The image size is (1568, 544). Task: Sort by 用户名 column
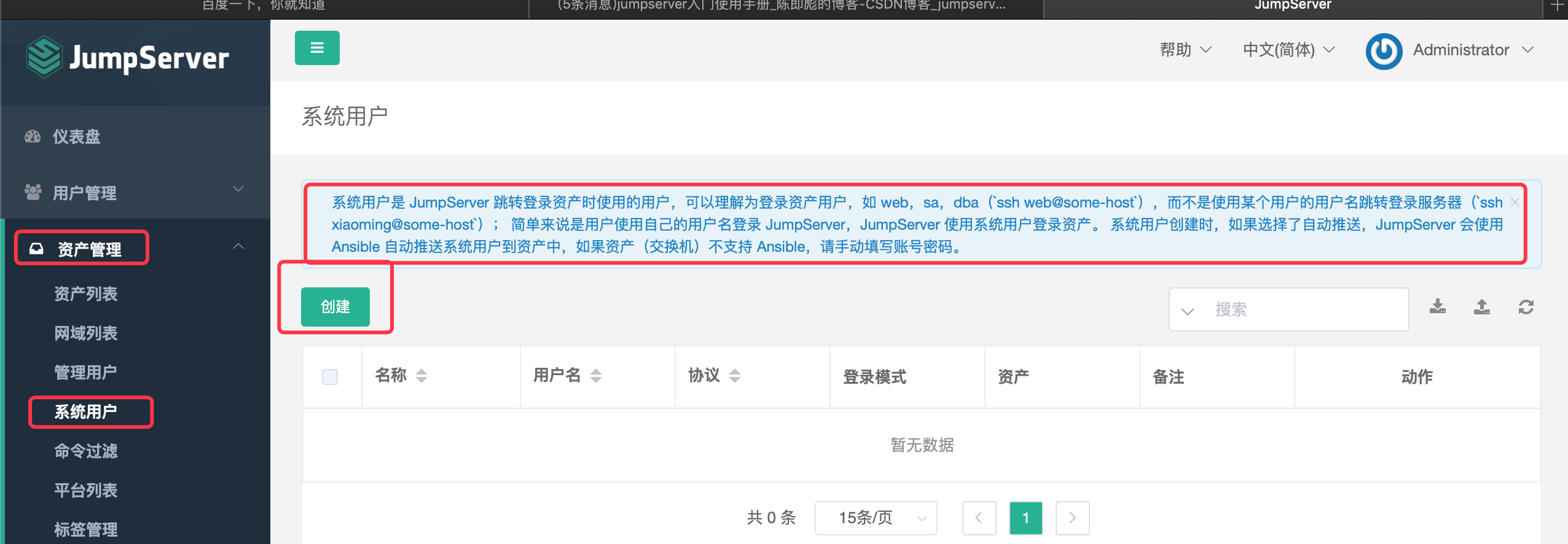click(596, 375)
